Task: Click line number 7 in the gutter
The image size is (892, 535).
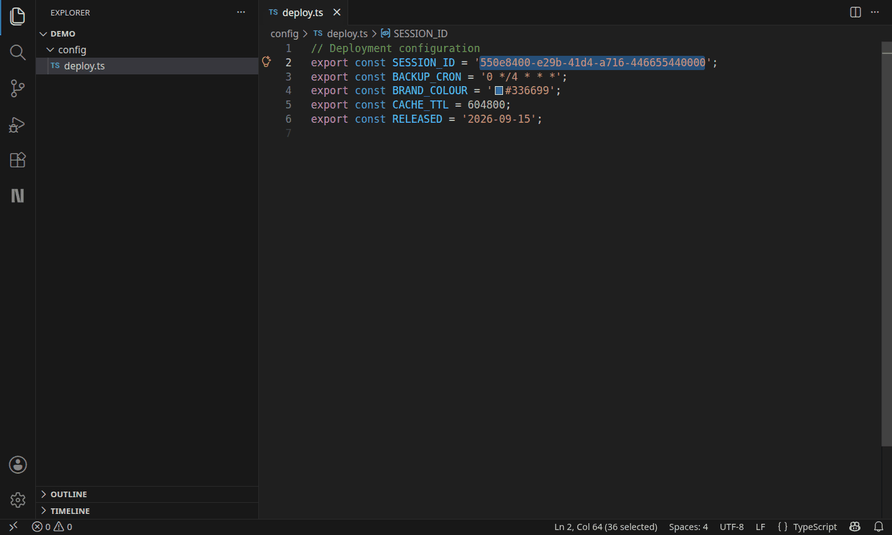Action: point(288,133)
